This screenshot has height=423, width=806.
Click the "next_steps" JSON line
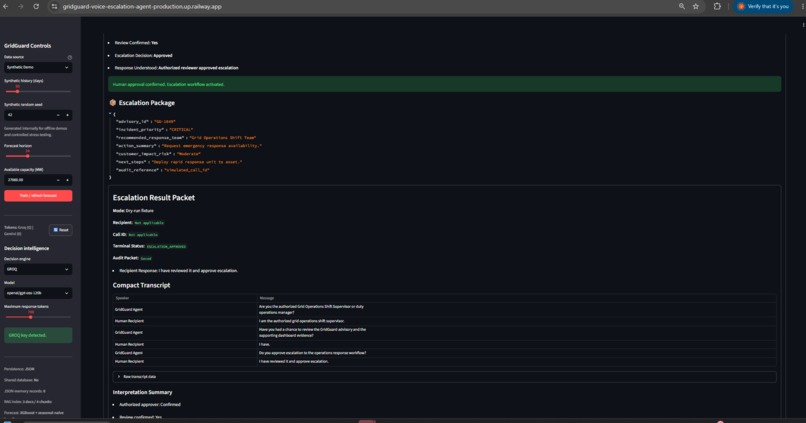[178, 162]
